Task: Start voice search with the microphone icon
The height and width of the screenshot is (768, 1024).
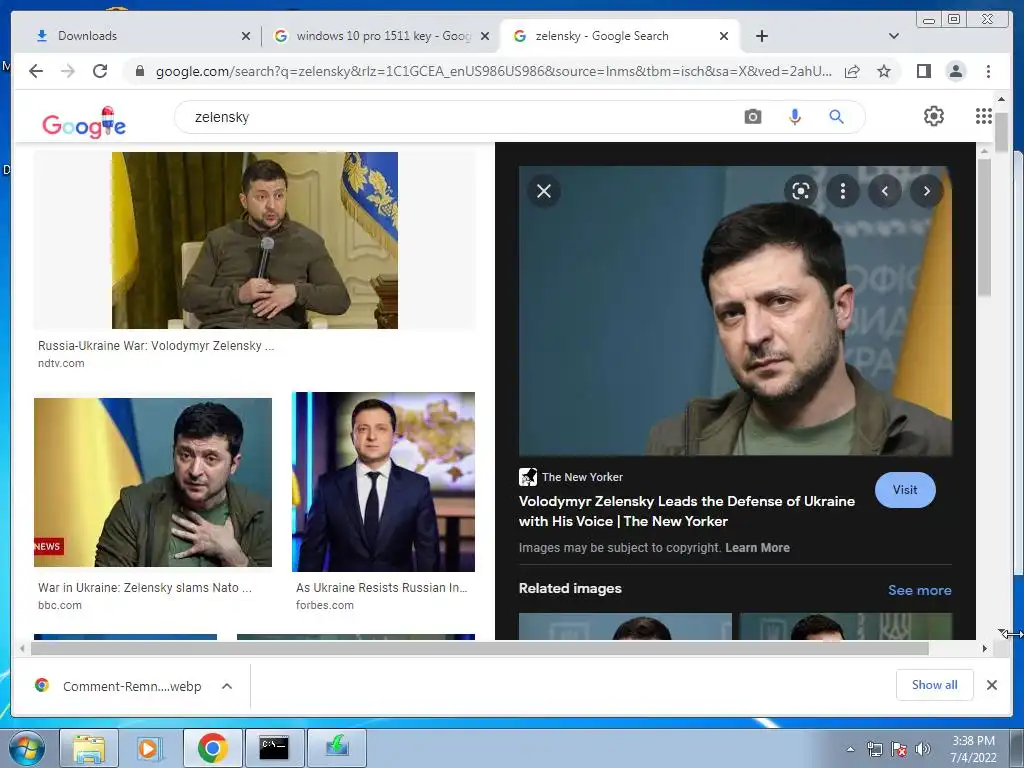Action: [794, 117]
